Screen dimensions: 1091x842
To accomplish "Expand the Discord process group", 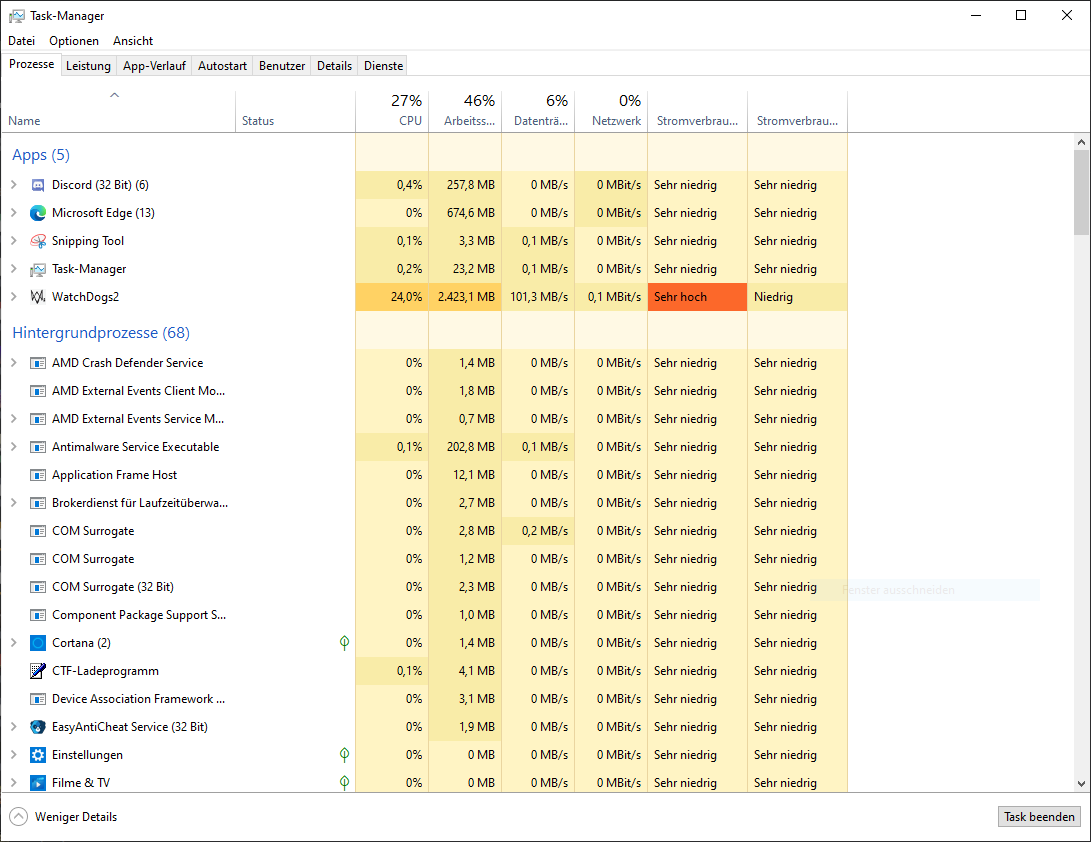I will click(x=14, y=184).
